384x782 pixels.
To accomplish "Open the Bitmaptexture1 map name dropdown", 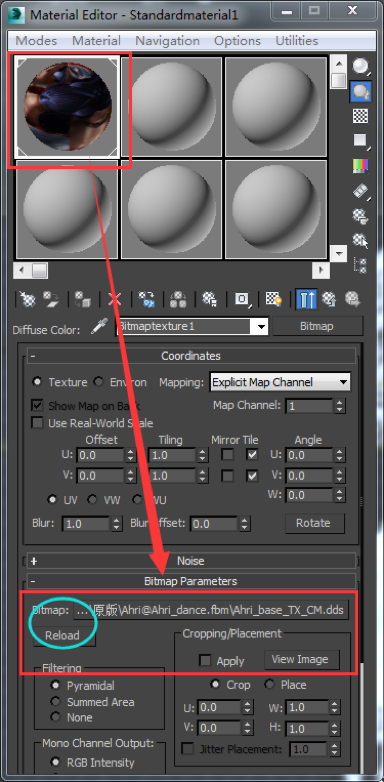I will [261, 327].
